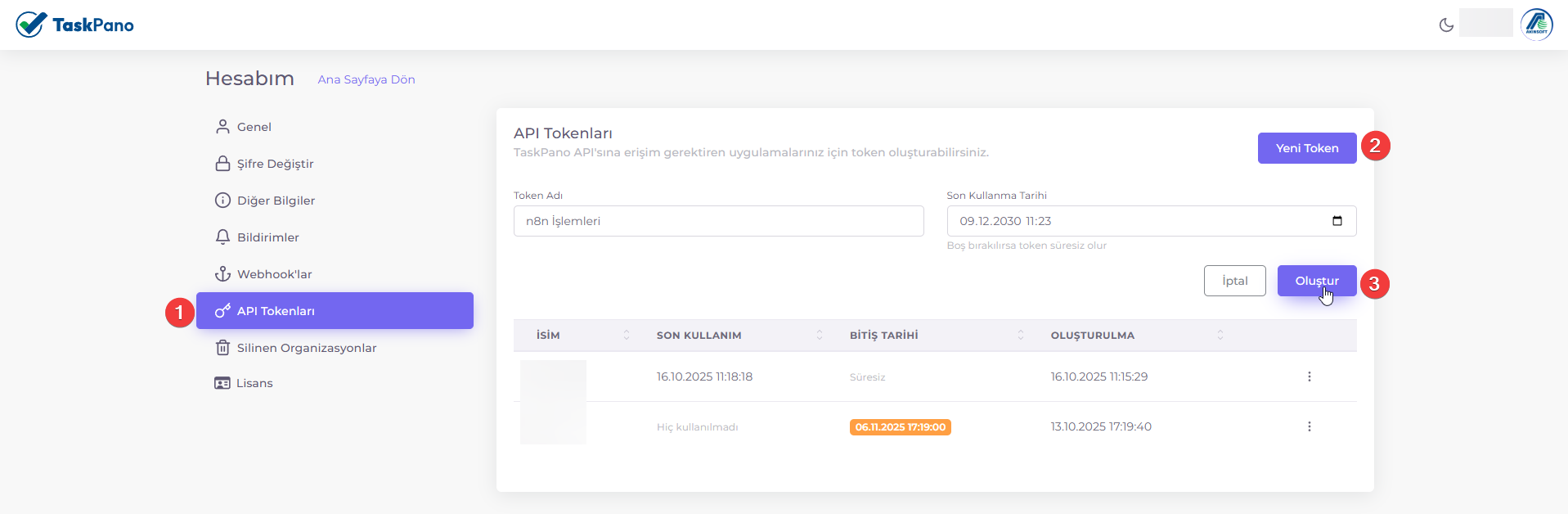Click the Silinen Organizasyonlar trash icon
1568x514 pixels.
[222, 348]
